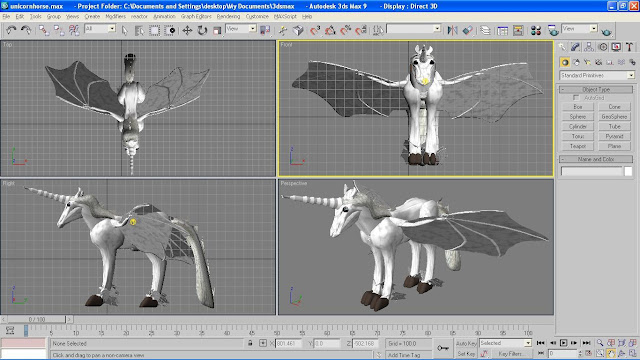Click the Add Time Tag label
This screenshot has height=360, width=640.
coord(404,355)
